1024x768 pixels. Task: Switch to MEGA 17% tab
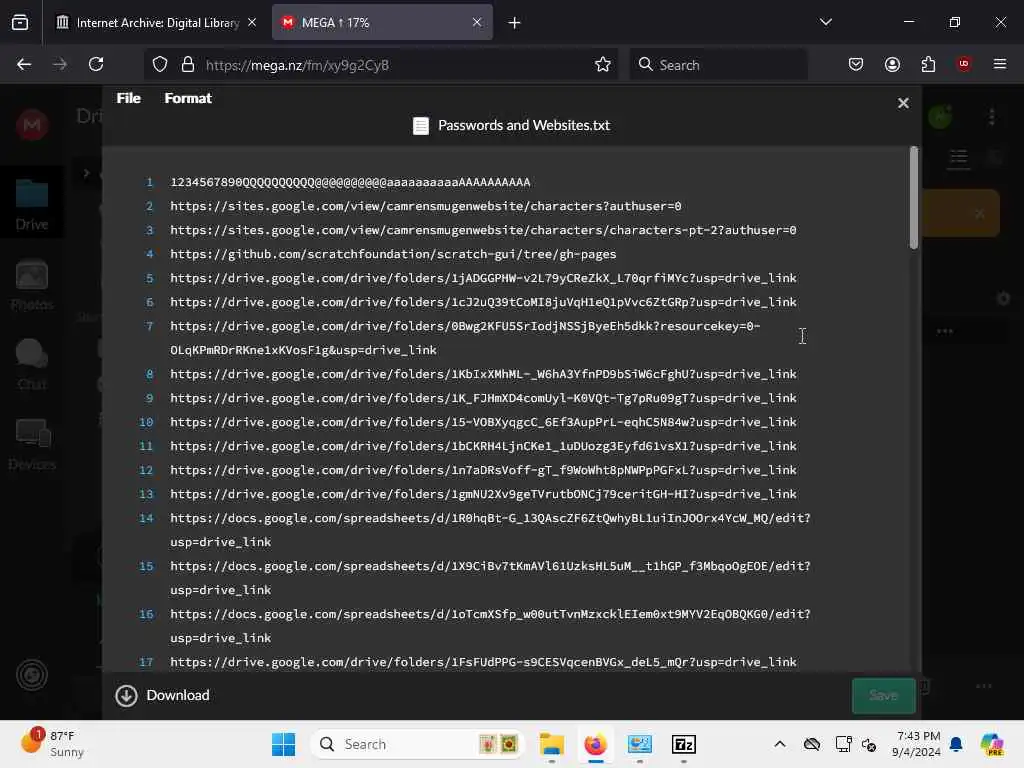coord(382,23)
